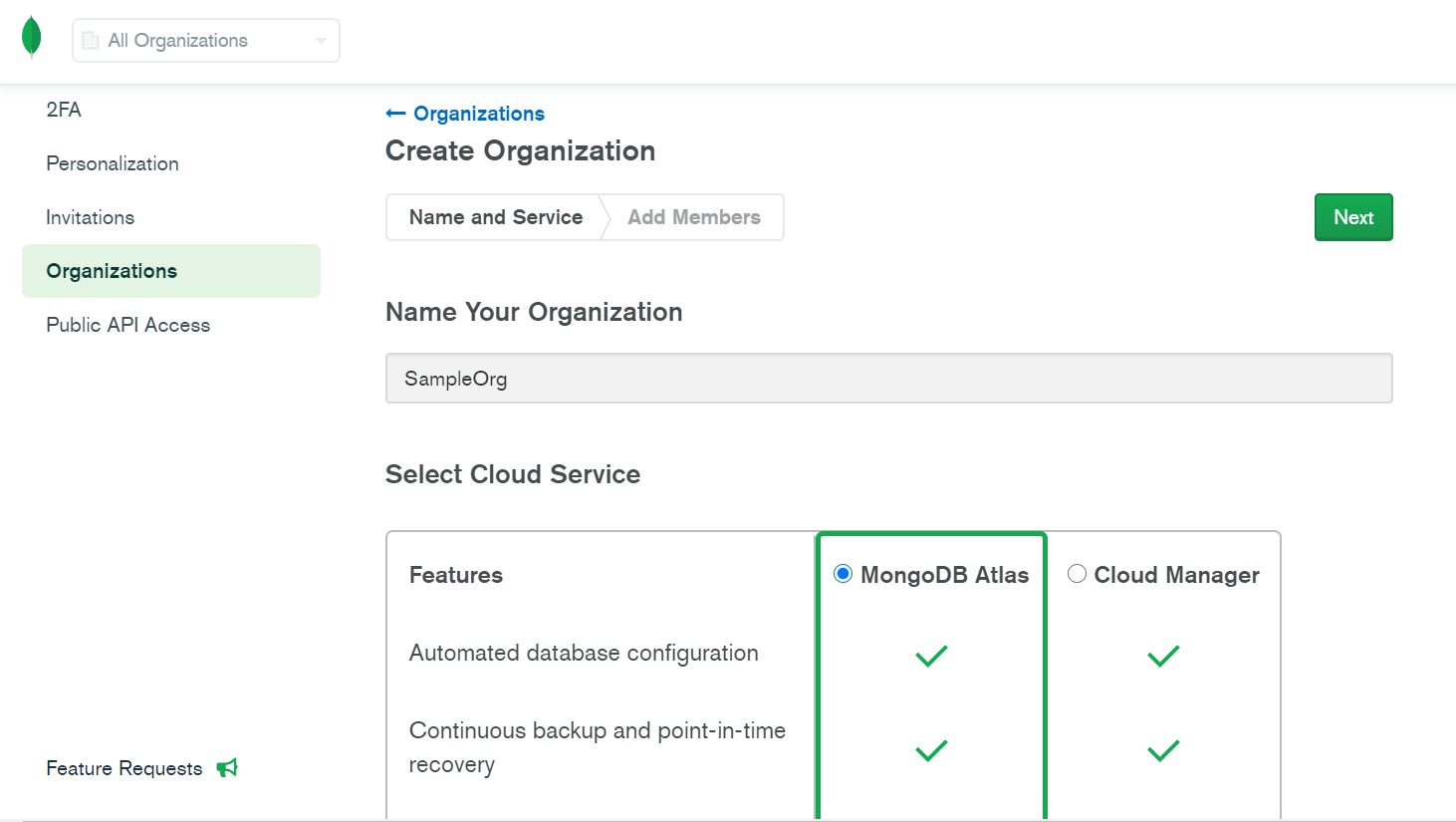Click the Atlas checkmark for continuous backup

tap(931, 750)
